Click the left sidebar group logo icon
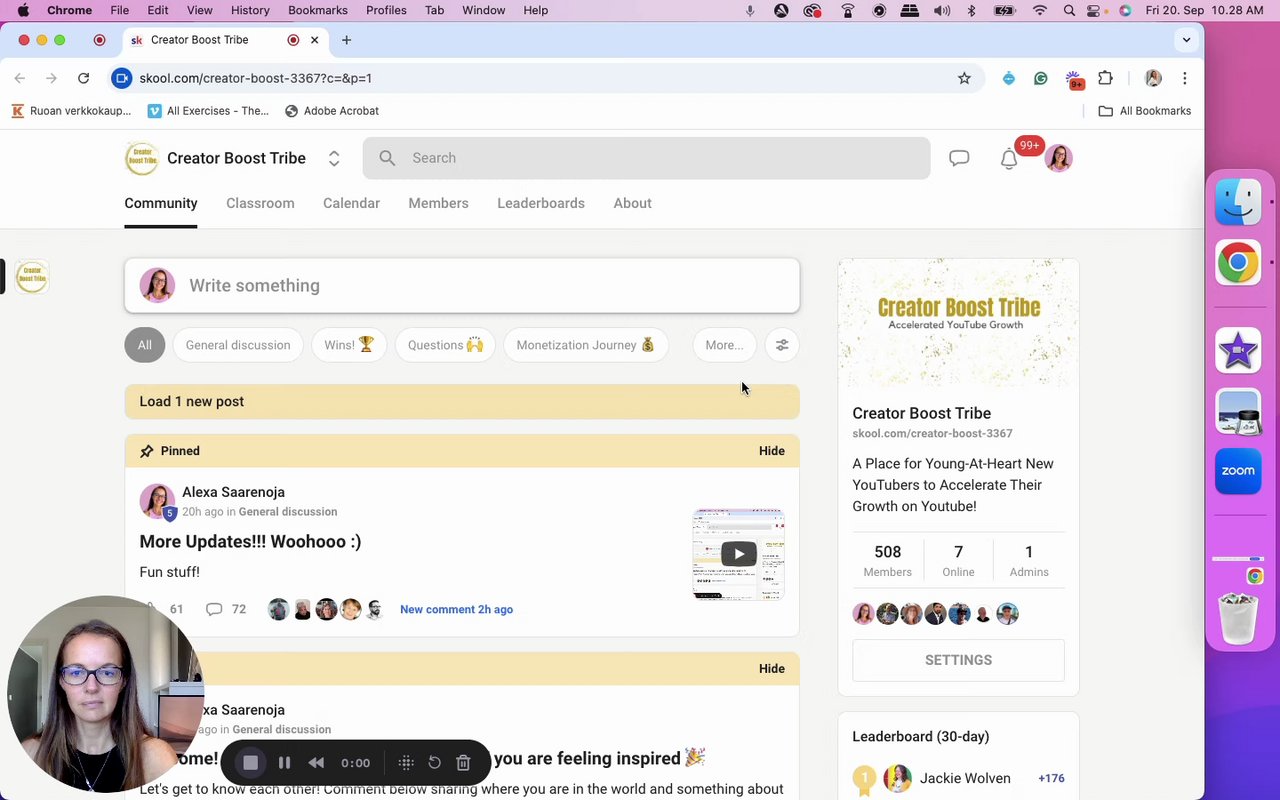 [32, 277]
